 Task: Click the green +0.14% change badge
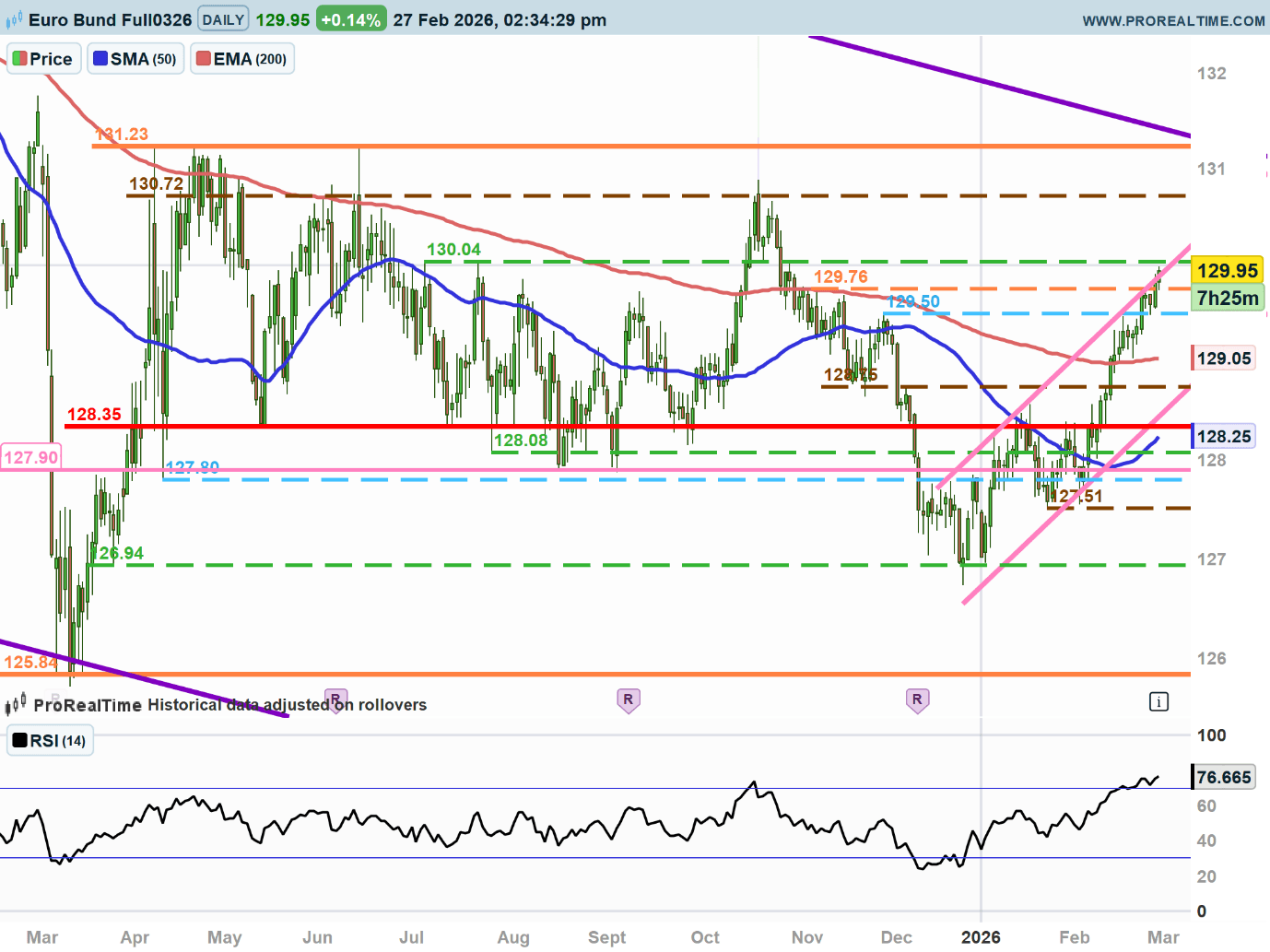tap(350, 19)
